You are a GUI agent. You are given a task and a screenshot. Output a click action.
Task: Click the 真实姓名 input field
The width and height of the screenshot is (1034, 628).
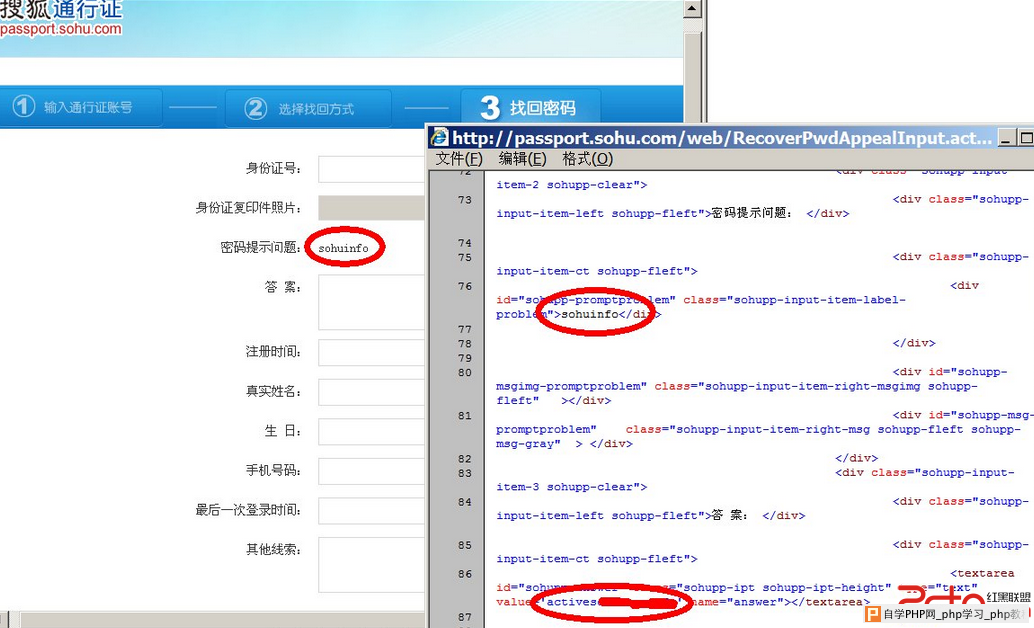(372, 392)
